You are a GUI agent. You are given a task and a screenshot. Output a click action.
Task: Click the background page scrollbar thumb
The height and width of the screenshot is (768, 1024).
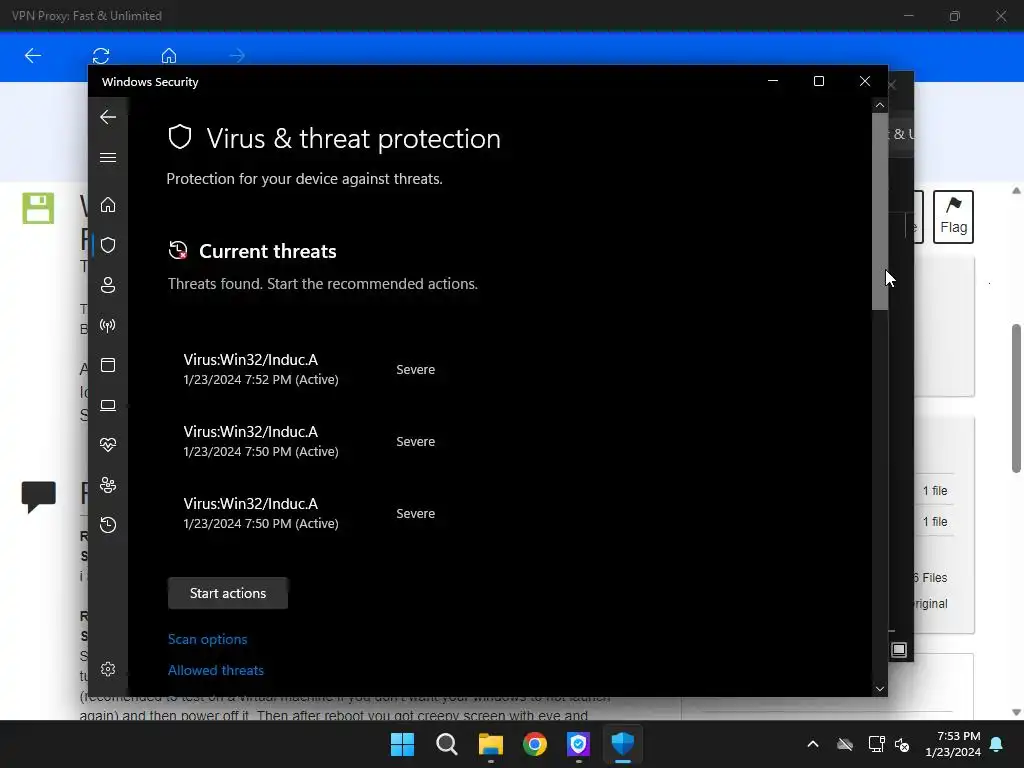point(1016,398)
